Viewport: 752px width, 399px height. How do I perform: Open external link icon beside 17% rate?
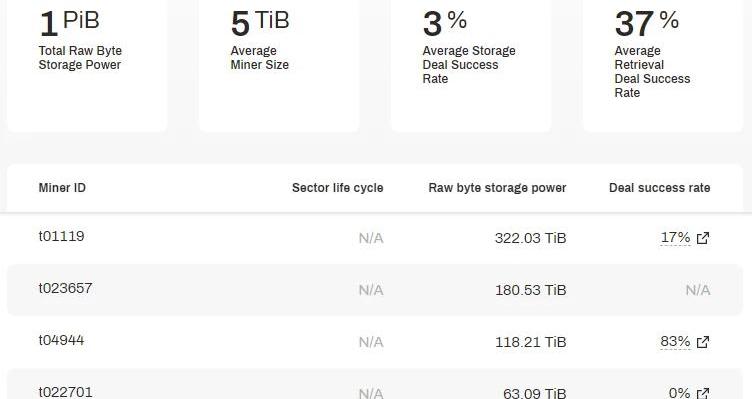703,238
